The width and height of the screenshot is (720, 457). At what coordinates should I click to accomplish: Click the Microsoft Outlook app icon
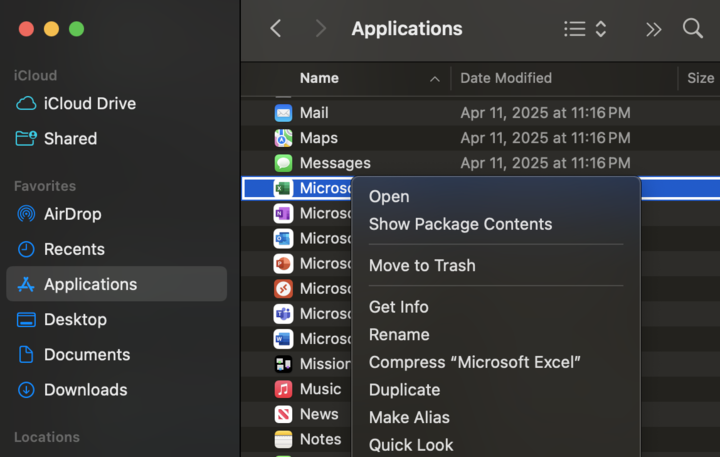(283, 238)
